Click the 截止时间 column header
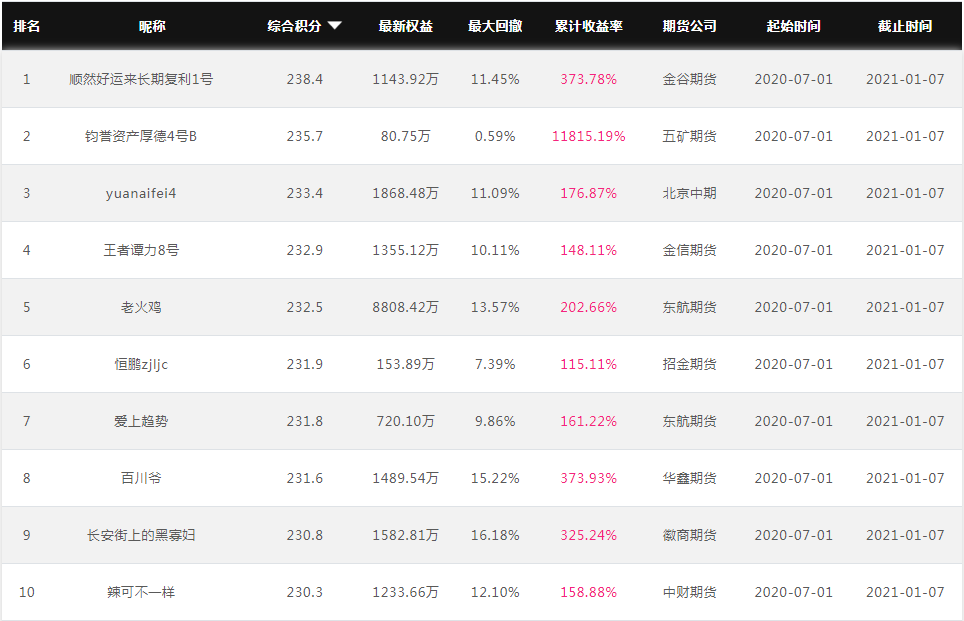The width and height of the screenshot is (964, 621). pos(904,26)
